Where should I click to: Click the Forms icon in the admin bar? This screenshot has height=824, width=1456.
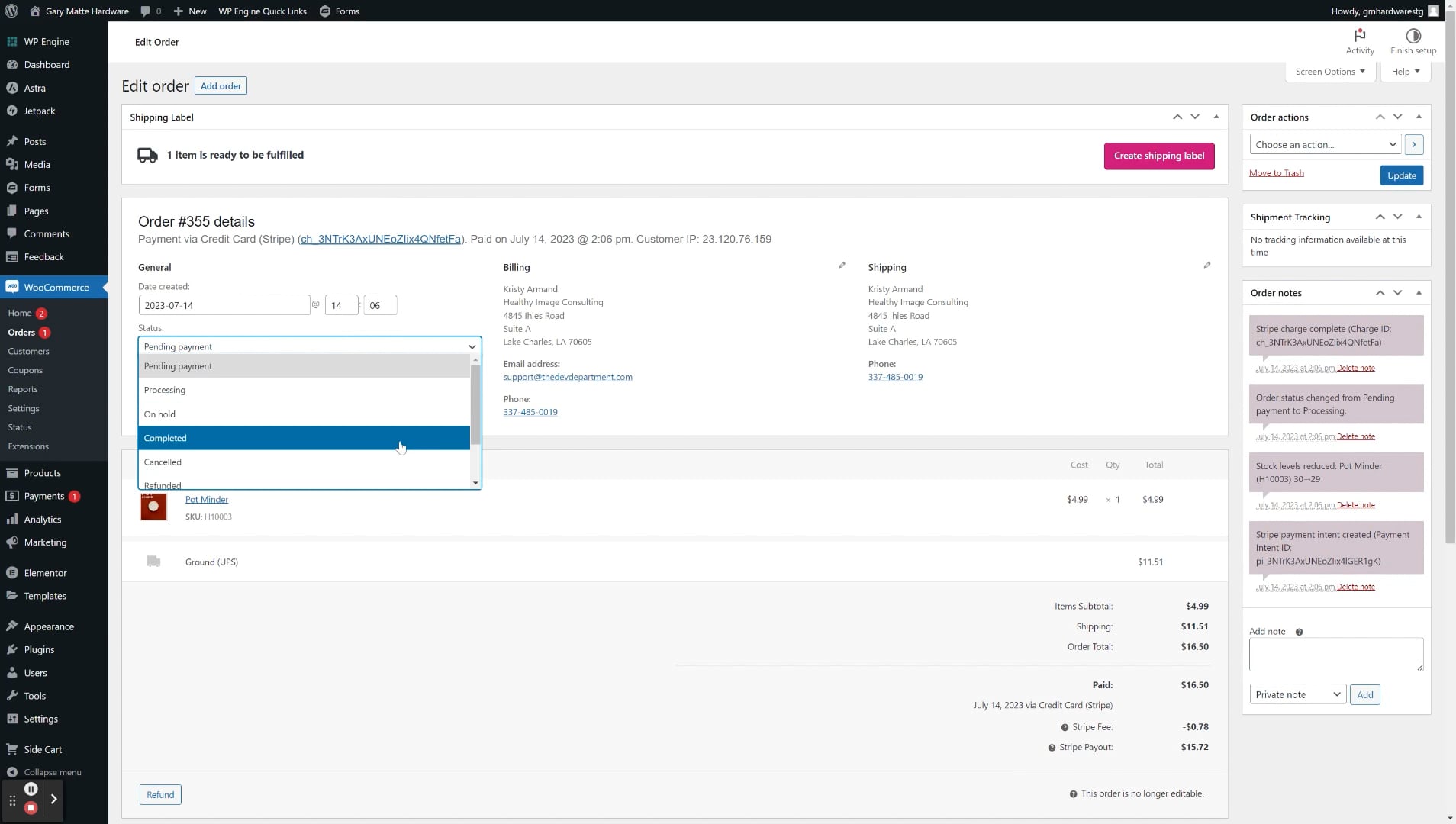click(324, 11)
